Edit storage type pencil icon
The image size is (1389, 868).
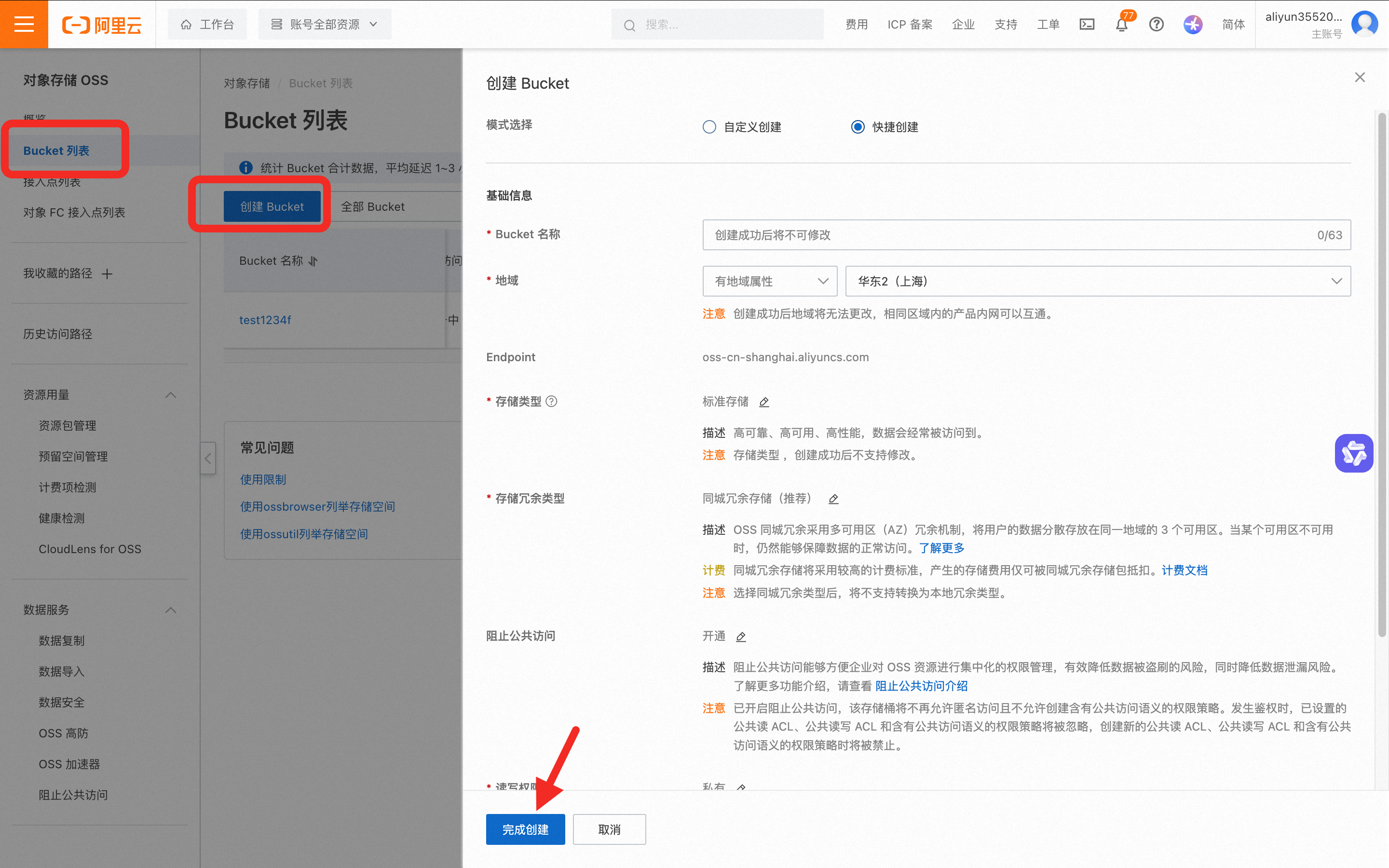tap(764, 402)
